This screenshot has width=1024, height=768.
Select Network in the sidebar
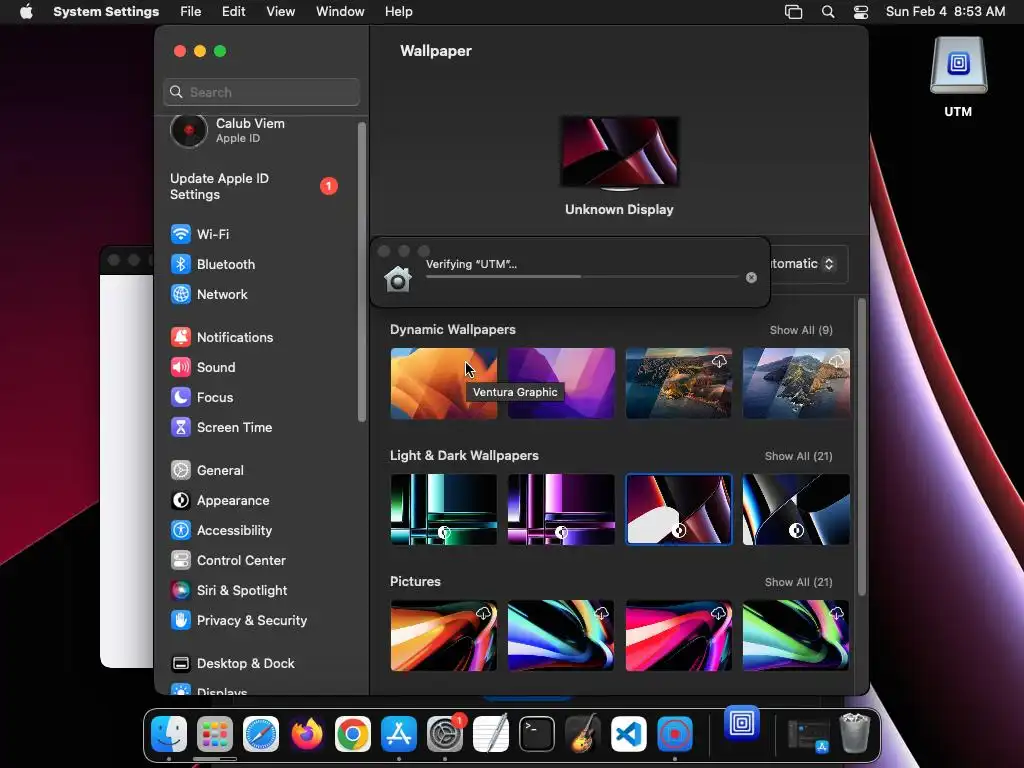pyautogui.click(x=209, y=294)
